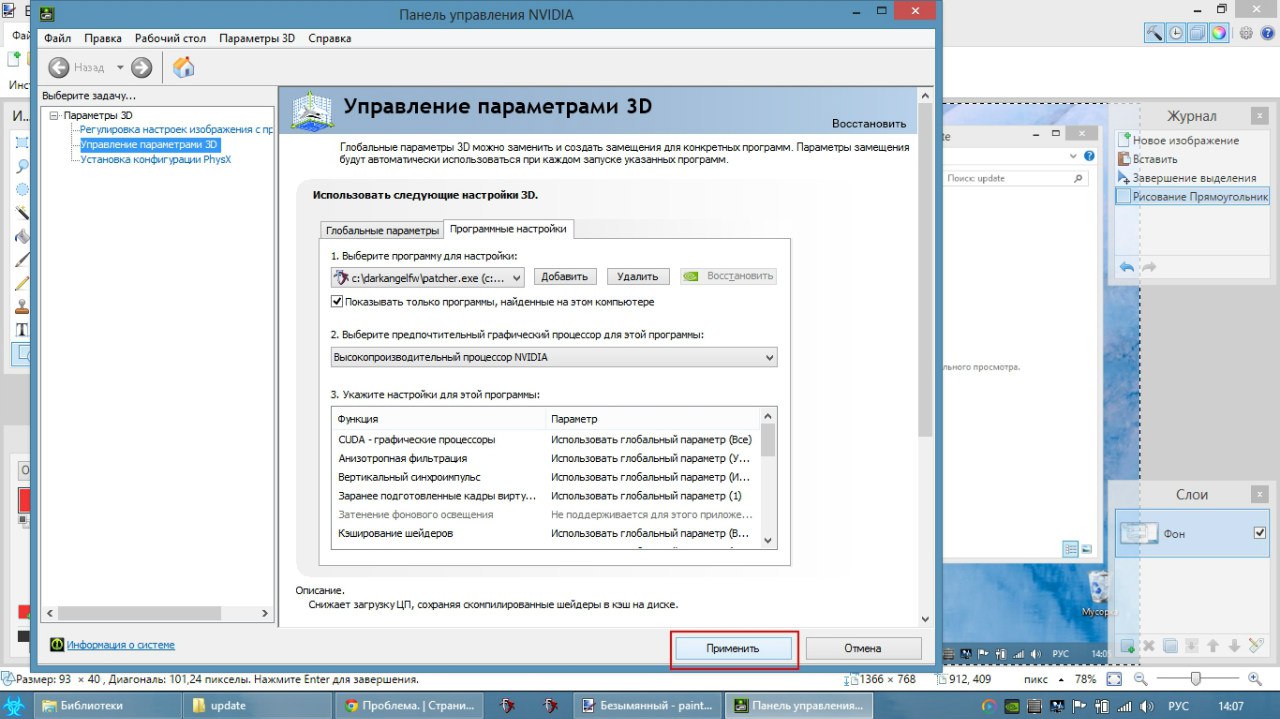The width and height of the screenshot is (1280, 719).
Task: Select the 'Кэширование шейдеров' setting row
Action: (x=546, y=533)
